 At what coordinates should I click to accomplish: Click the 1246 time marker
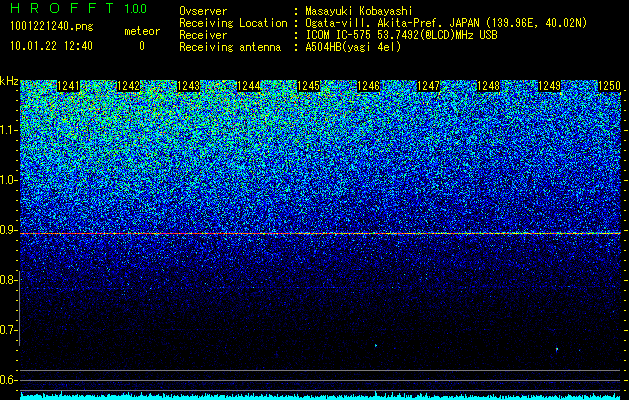[369, 86]
